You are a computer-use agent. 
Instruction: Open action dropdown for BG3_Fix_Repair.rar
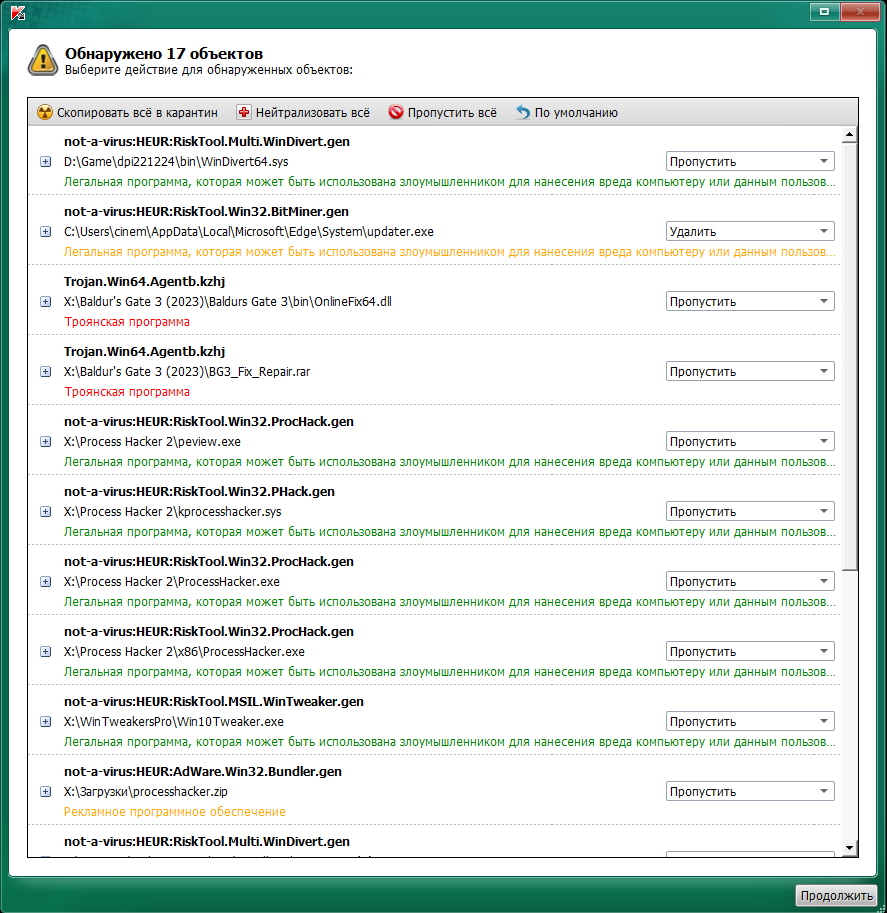[x=750, y=371]
